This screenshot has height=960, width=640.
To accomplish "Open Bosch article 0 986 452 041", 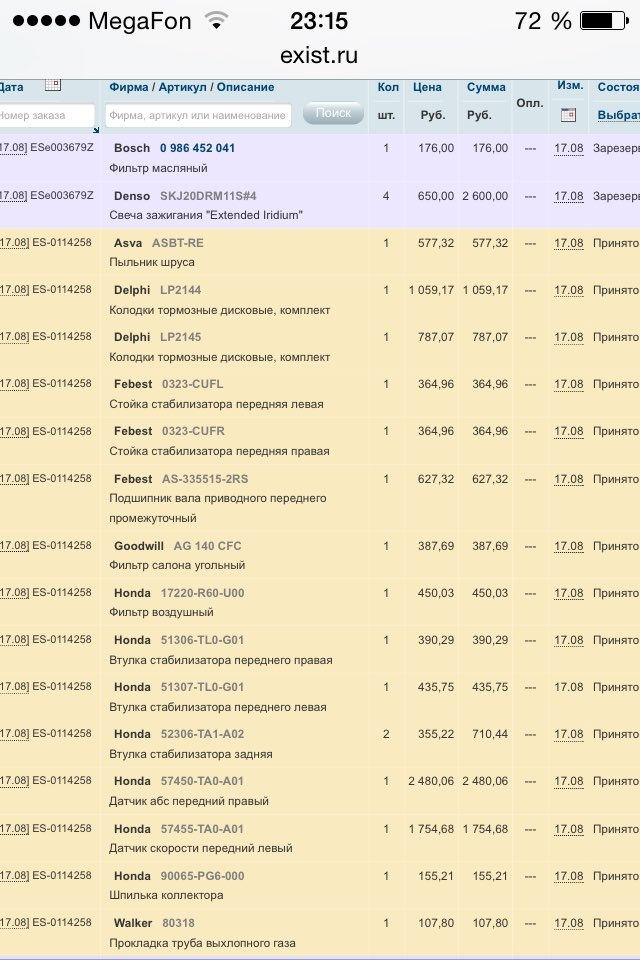I will 197,148.
